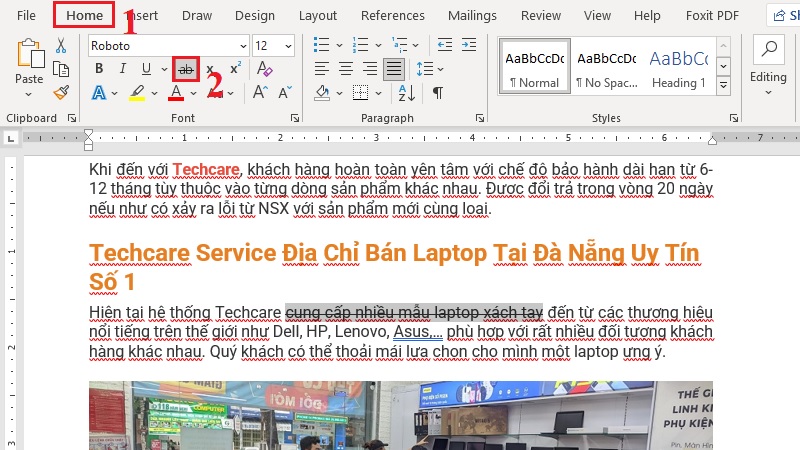Toggle Justify alignment

[x=394, y=69]
